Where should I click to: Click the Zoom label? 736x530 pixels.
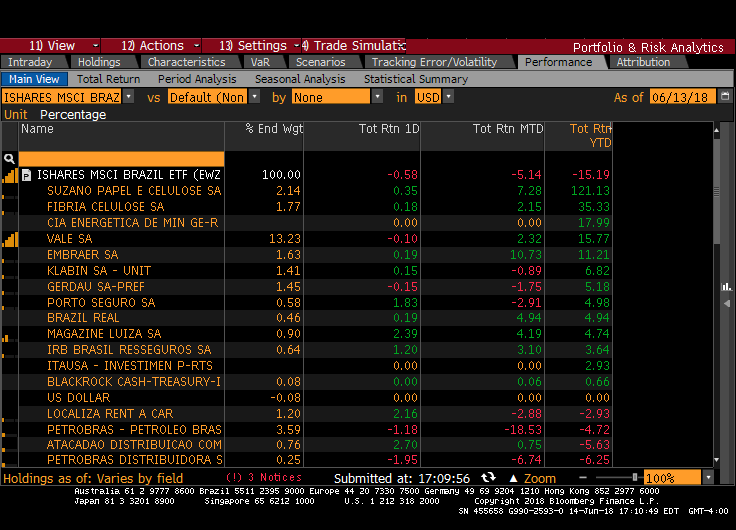click(540, 478)
